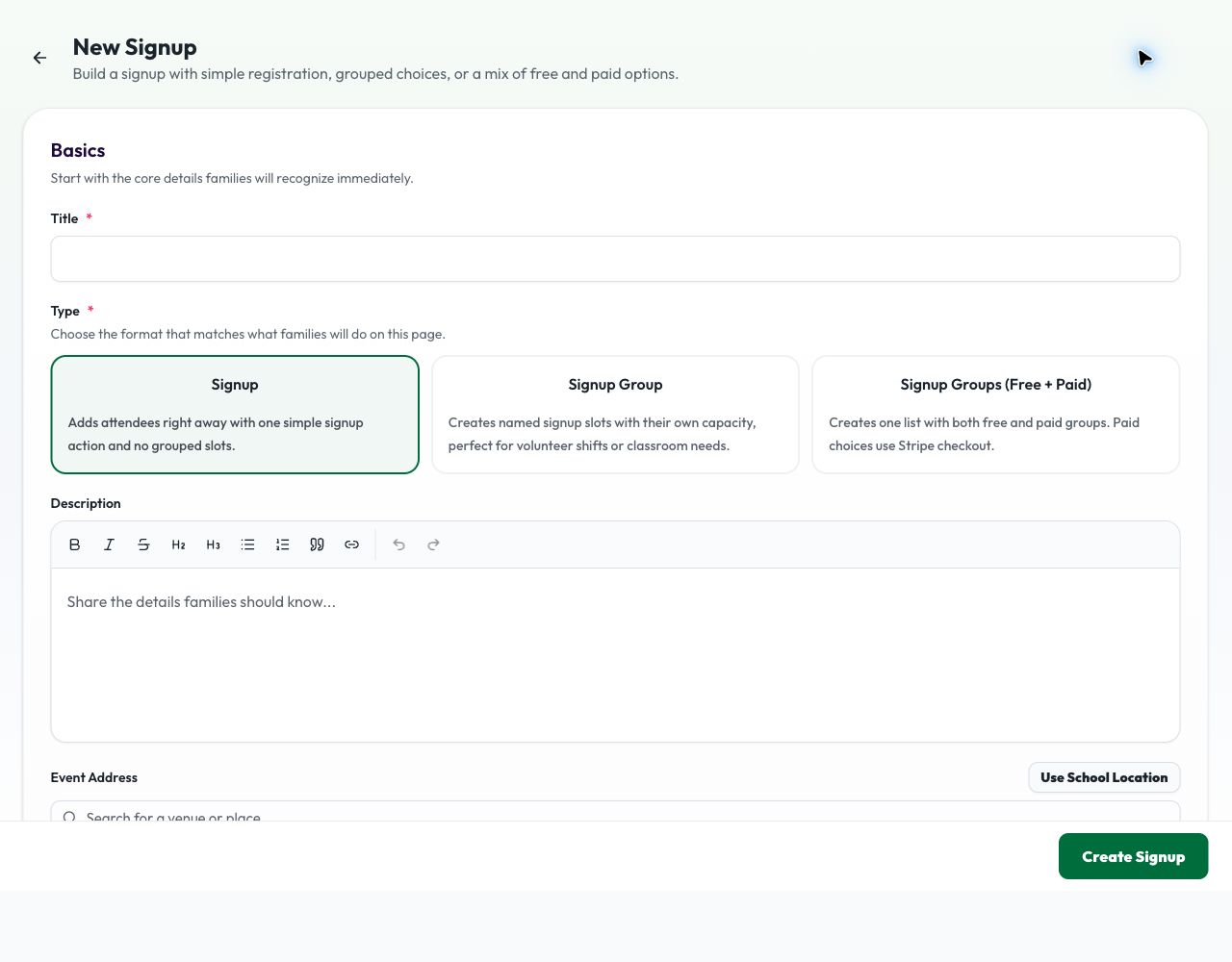Apply strikethrough in description toolbar
This screenshot has height=962, width=1232.
(143, 544)
